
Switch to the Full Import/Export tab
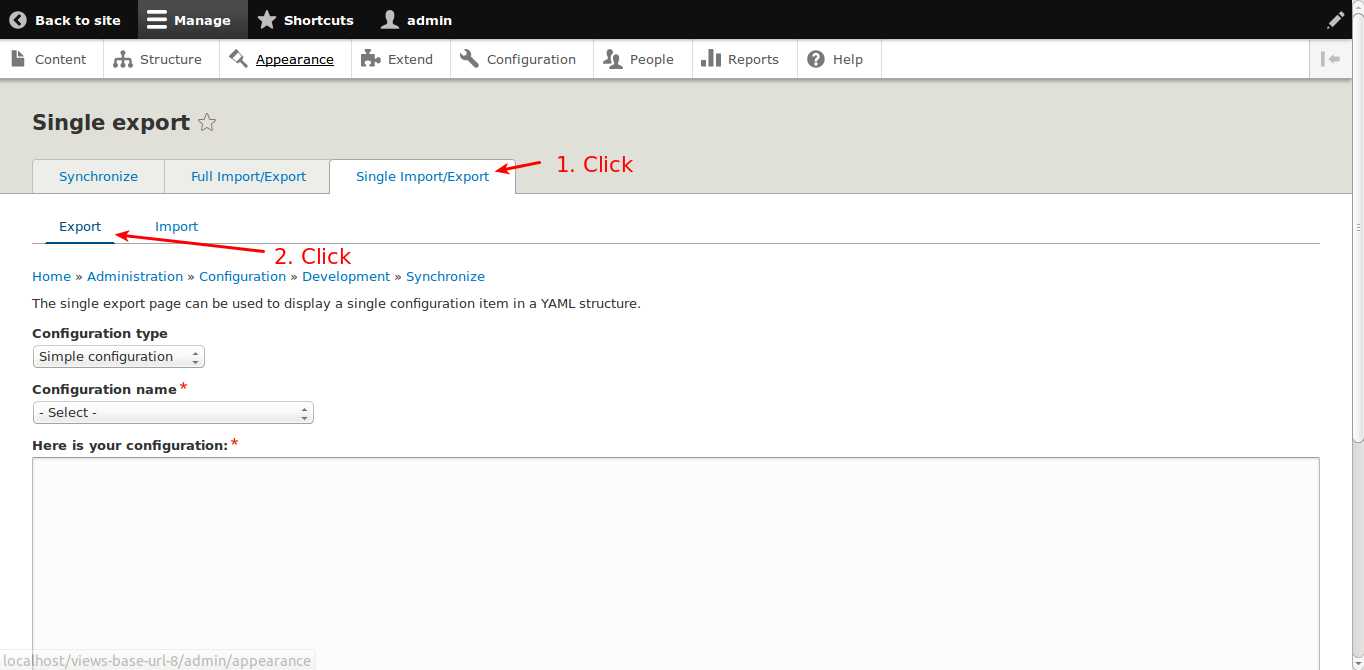247,176
